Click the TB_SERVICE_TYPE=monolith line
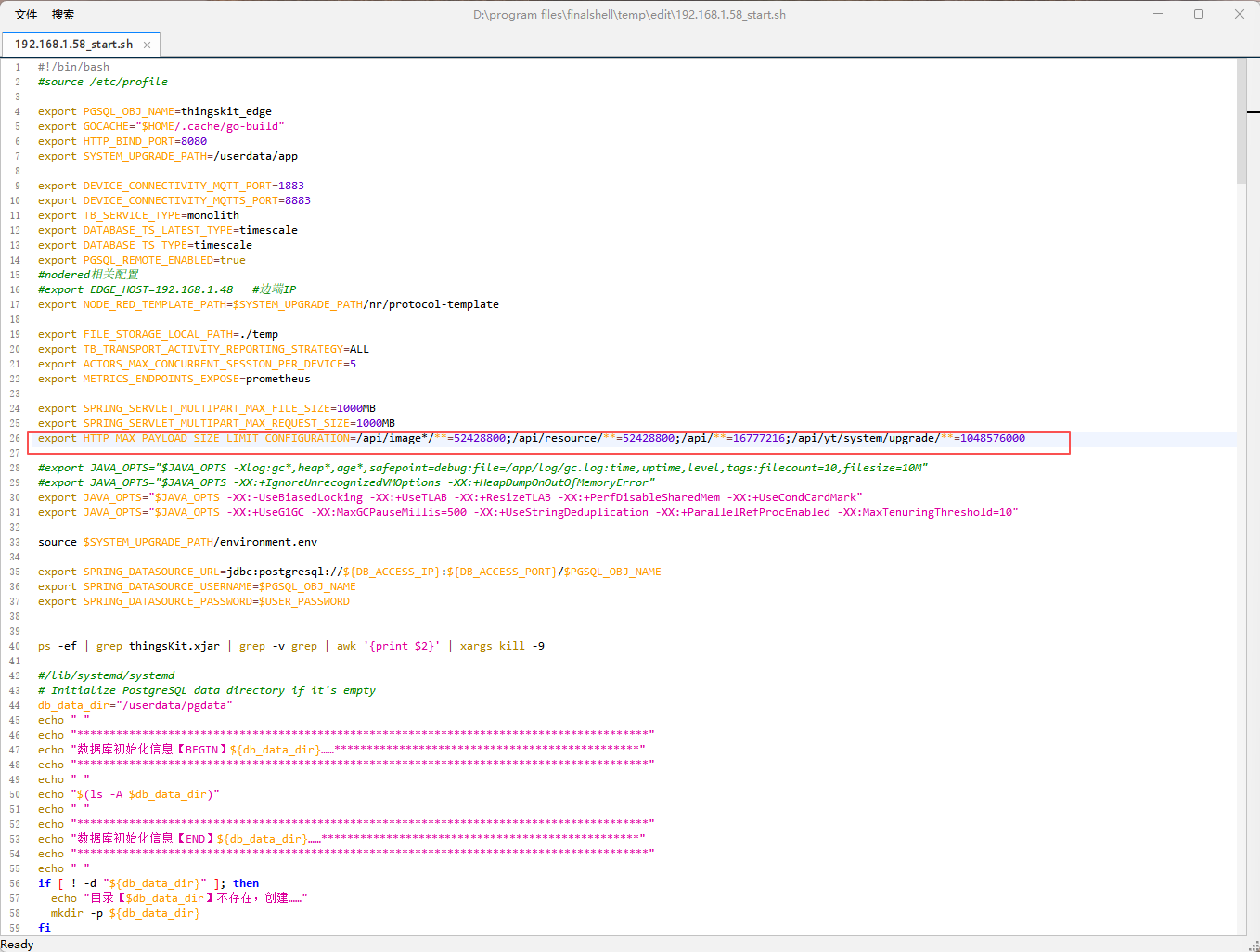The height and width of the screenshot is (952, 1260). click(138, 215)
